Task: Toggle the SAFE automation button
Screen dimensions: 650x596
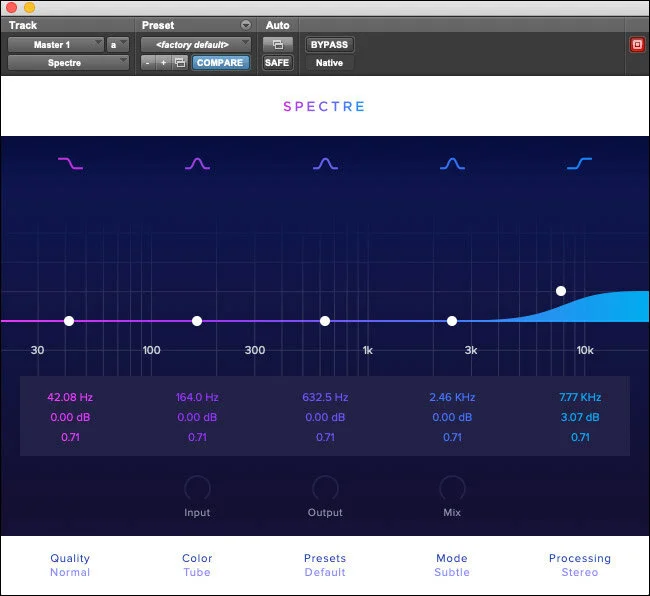Action: [x=277, y=63]
